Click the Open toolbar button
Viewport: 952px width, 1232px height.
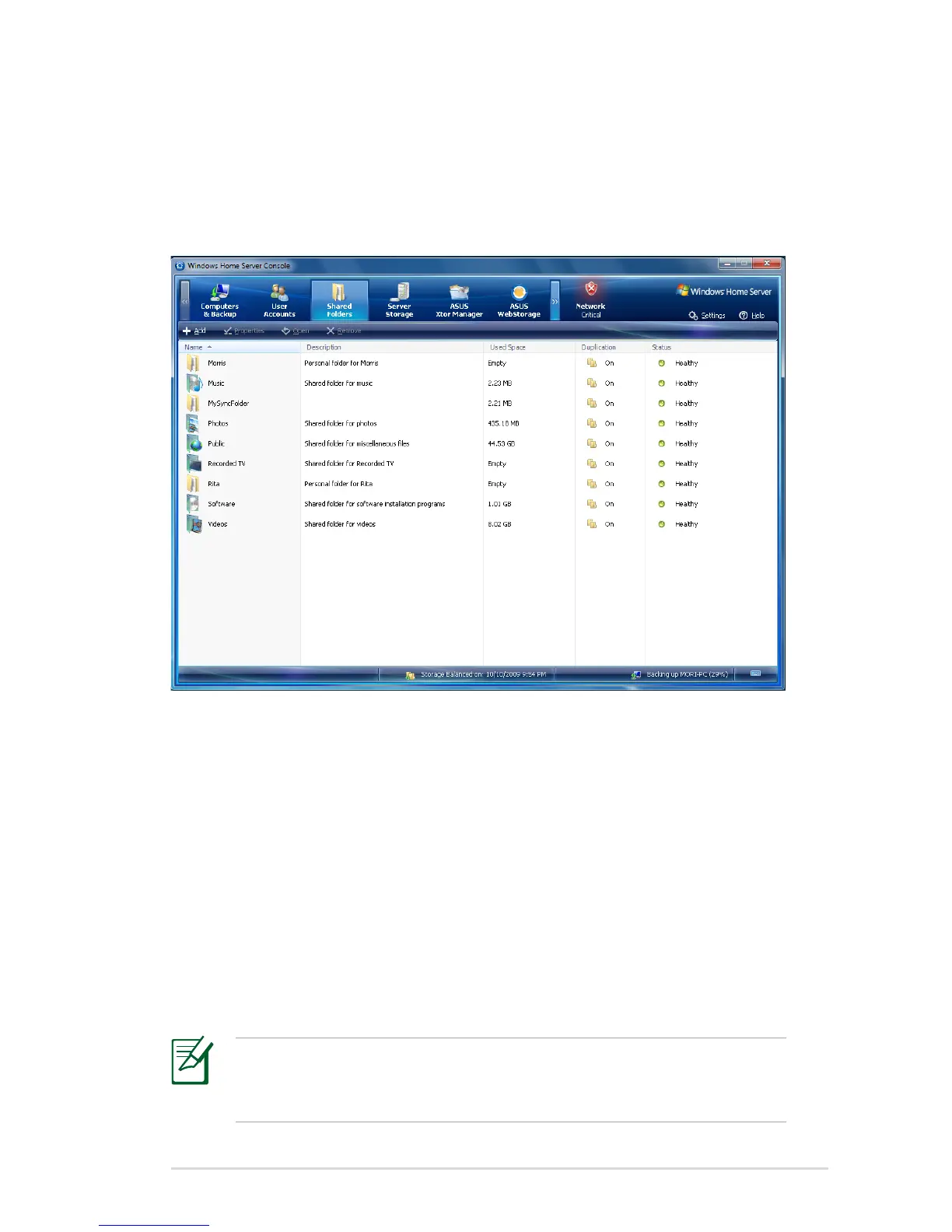[x=295, y=331]
